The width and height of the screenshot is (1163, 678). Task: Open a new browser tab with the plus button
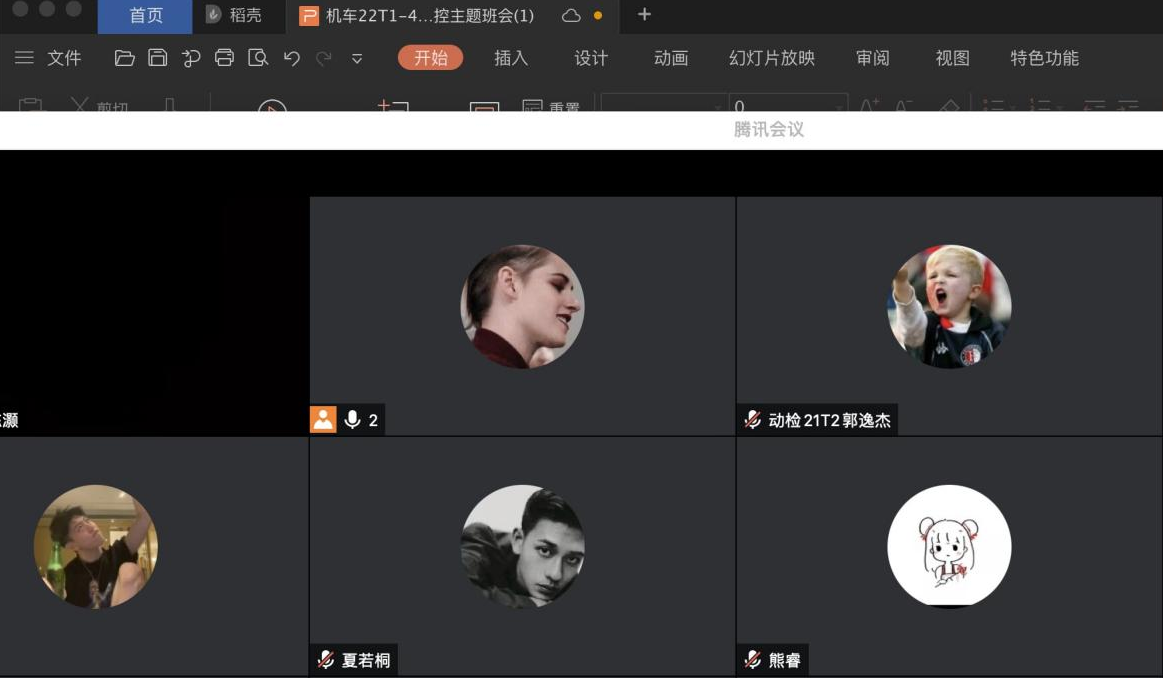point(643,15)
